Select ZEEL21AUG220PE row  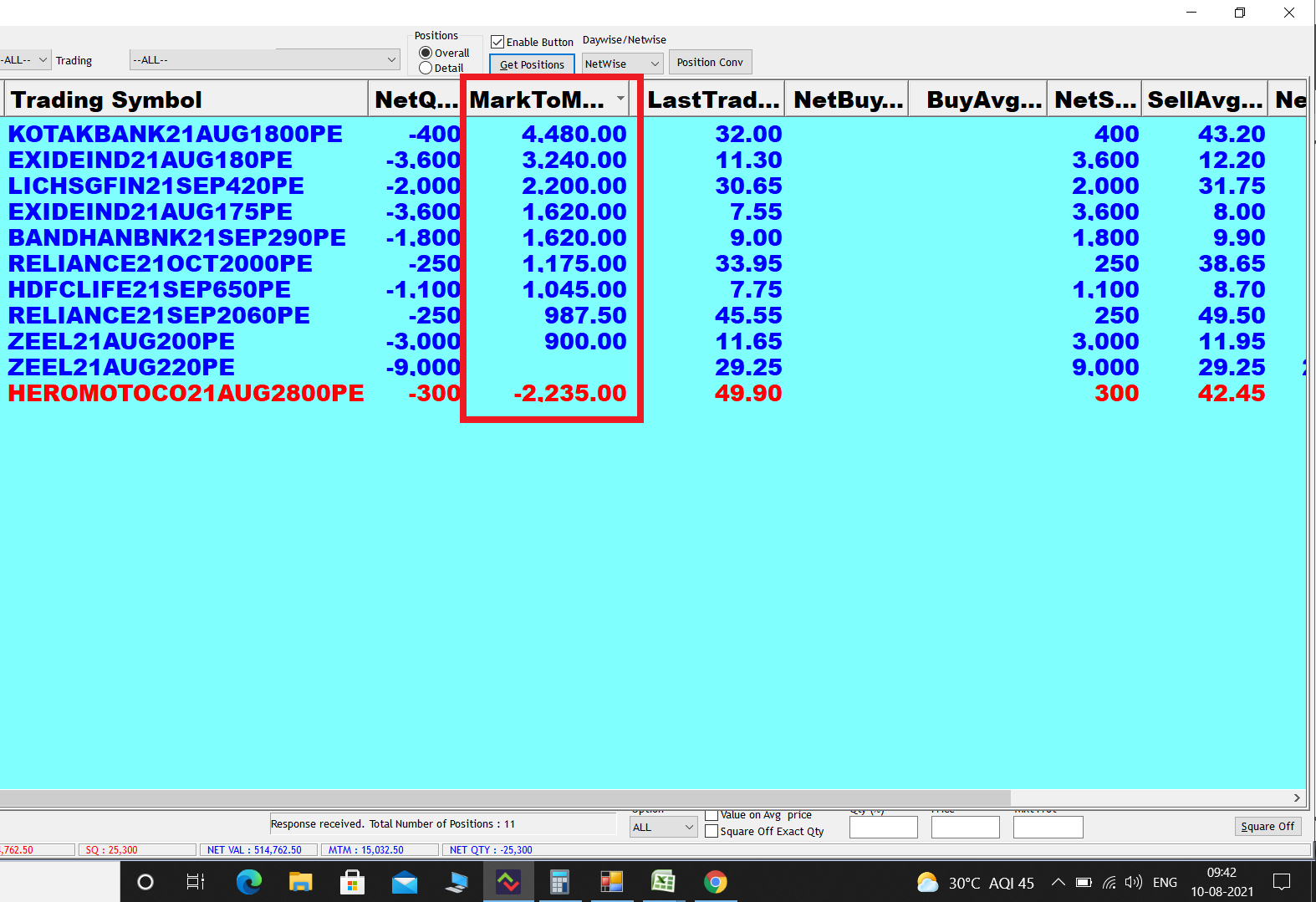click(653, 367)
